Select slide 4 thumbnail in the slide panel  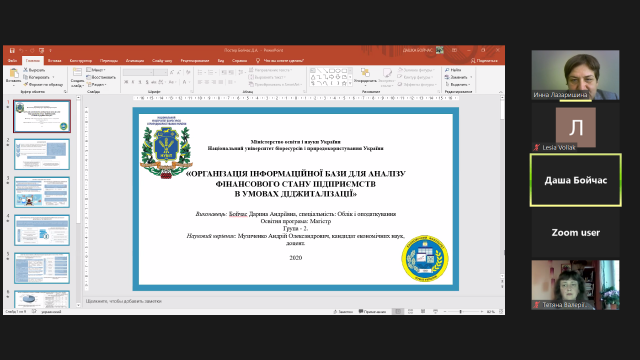[42, 230]
